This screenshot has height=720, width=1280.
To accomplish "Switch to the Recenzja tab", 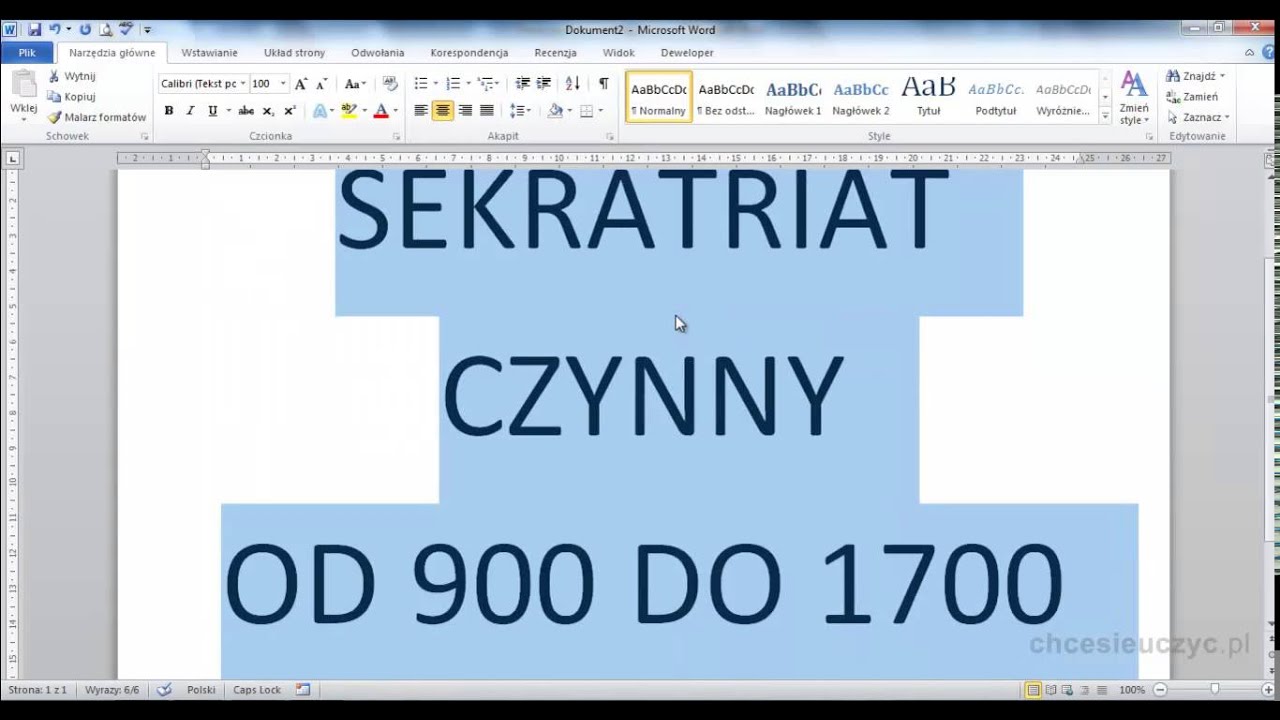I will pos(555,52).
